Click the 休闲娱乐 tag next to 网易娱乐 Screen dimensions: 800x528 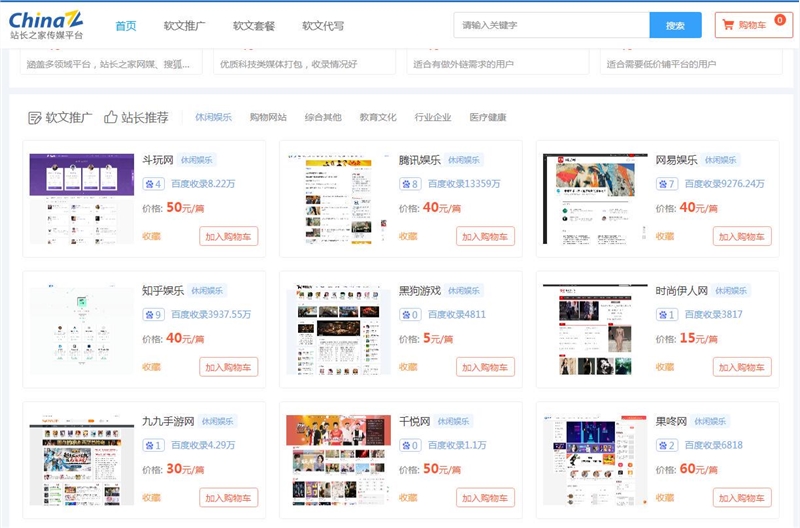720,160
